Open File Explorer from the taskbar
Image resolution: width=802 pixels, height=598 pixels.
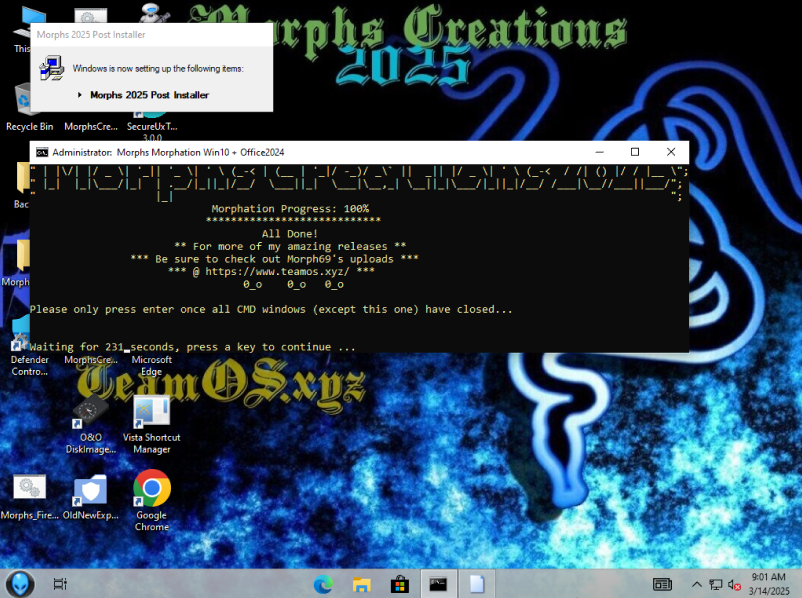[x=362, y=584]
